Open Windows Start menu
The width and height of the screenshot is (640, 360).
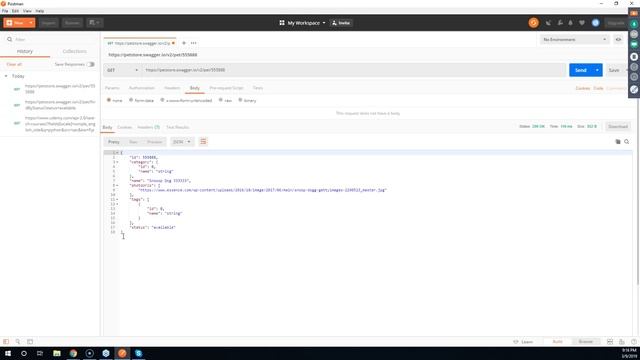(x=8, y=353)
